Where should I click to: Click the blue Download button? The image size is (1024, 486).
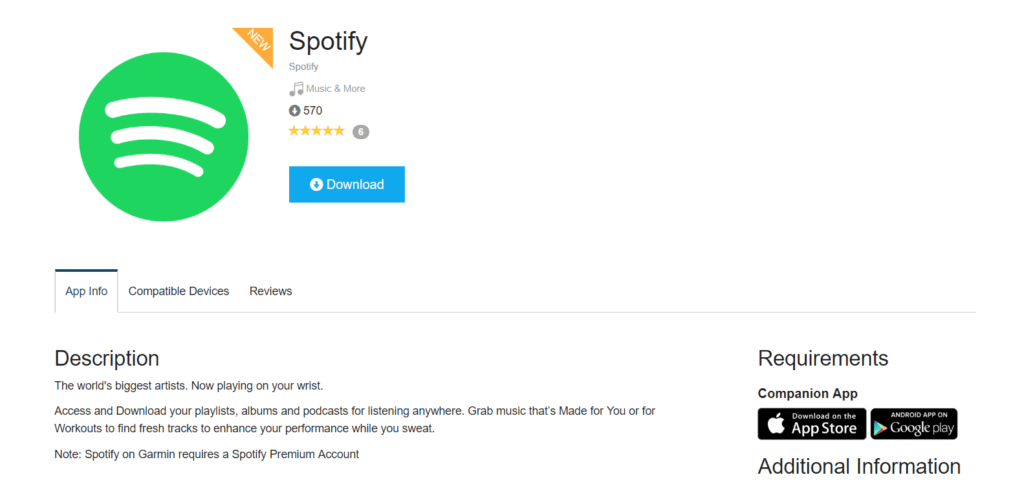347,184
